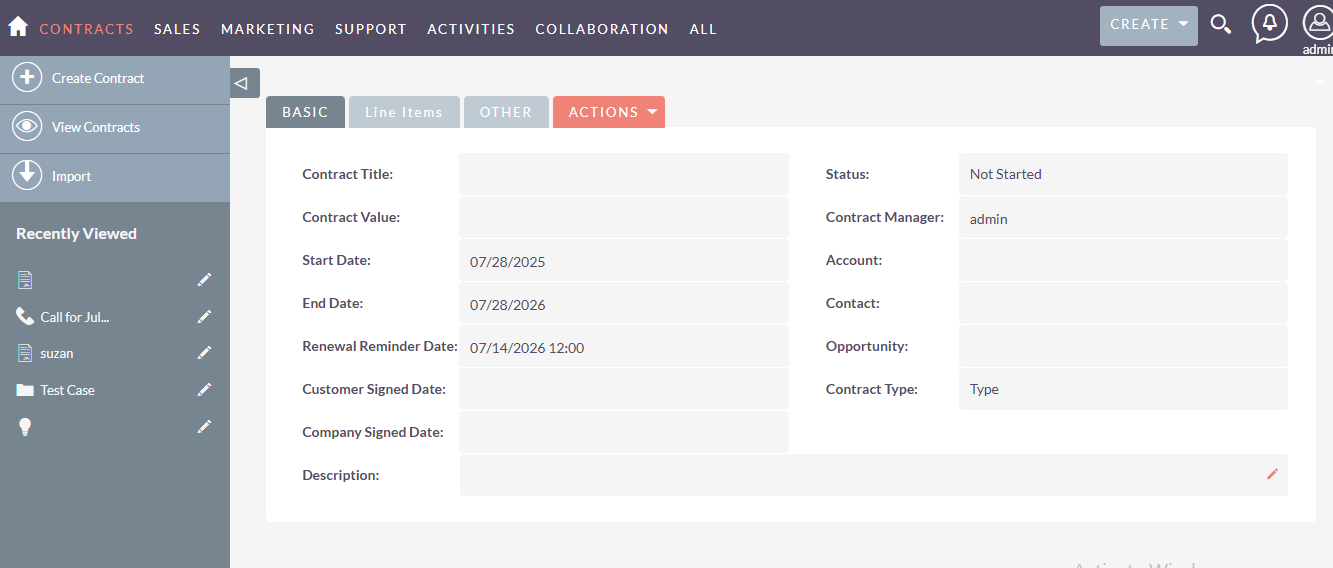
Task: Collapse the sidebar with arrow toggle
Action: (x=241, y=84)
